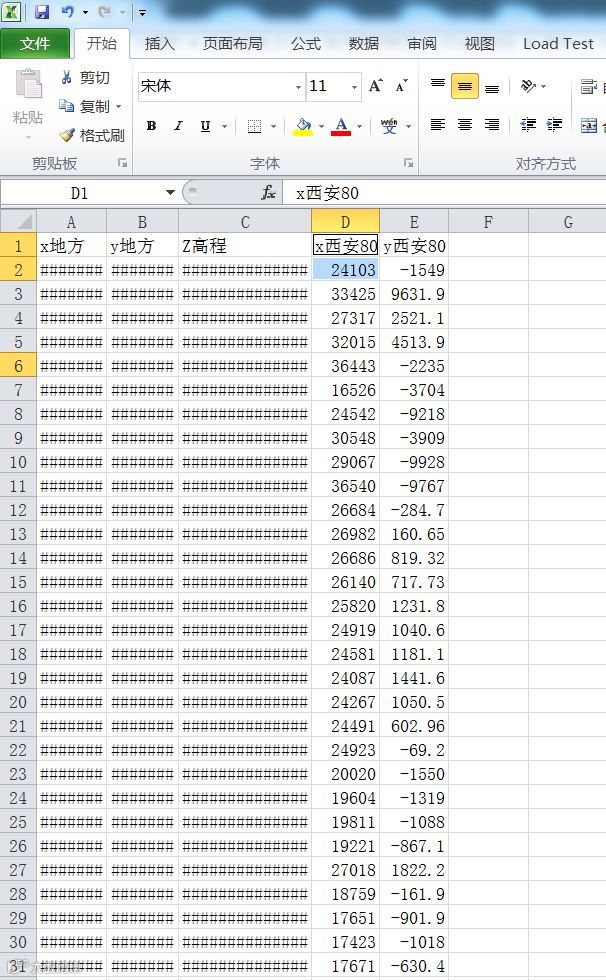Toggle Underline formatting

pos(205,126)
